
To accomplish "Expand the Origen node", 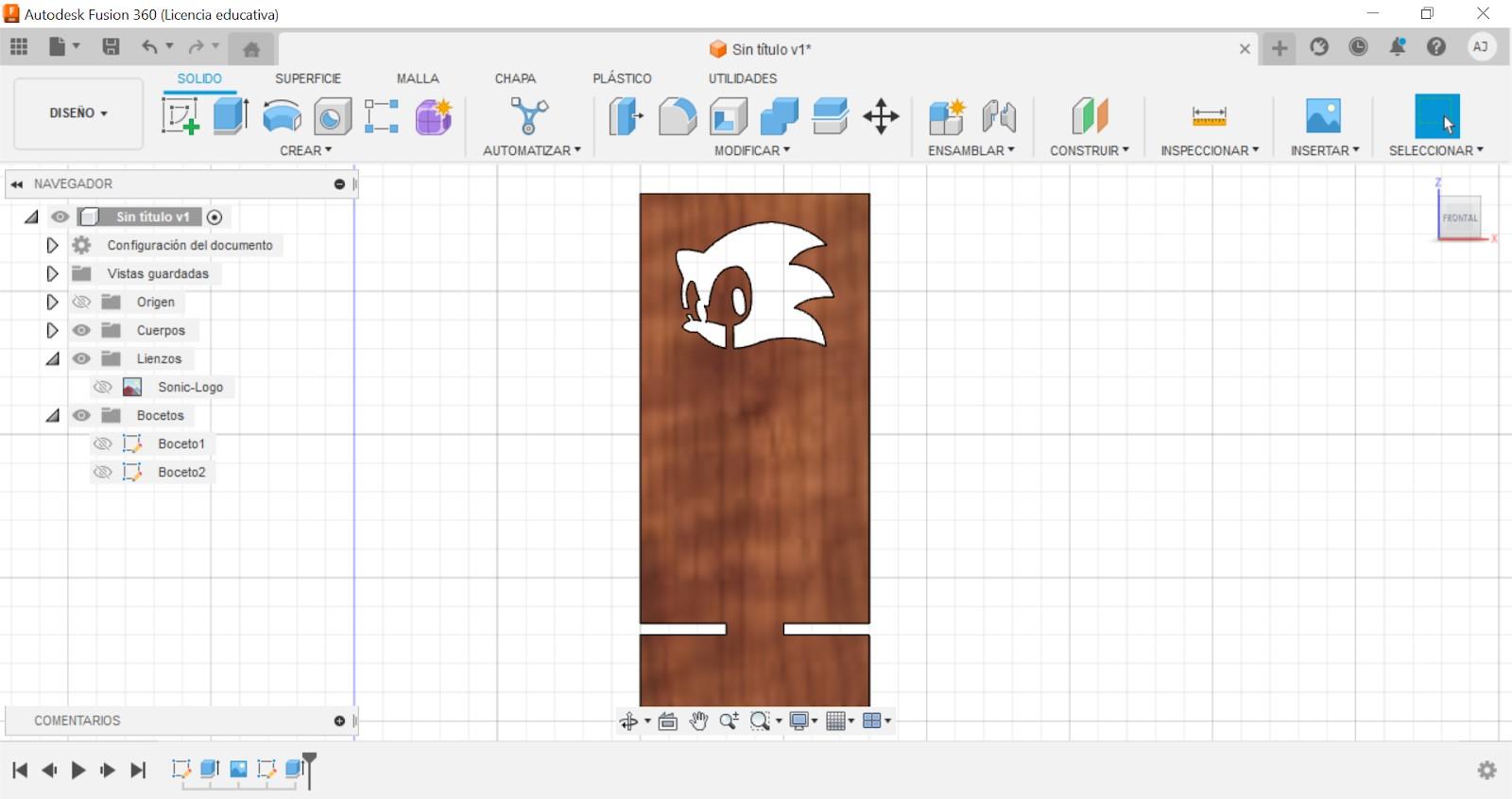I will coord(52,302).
